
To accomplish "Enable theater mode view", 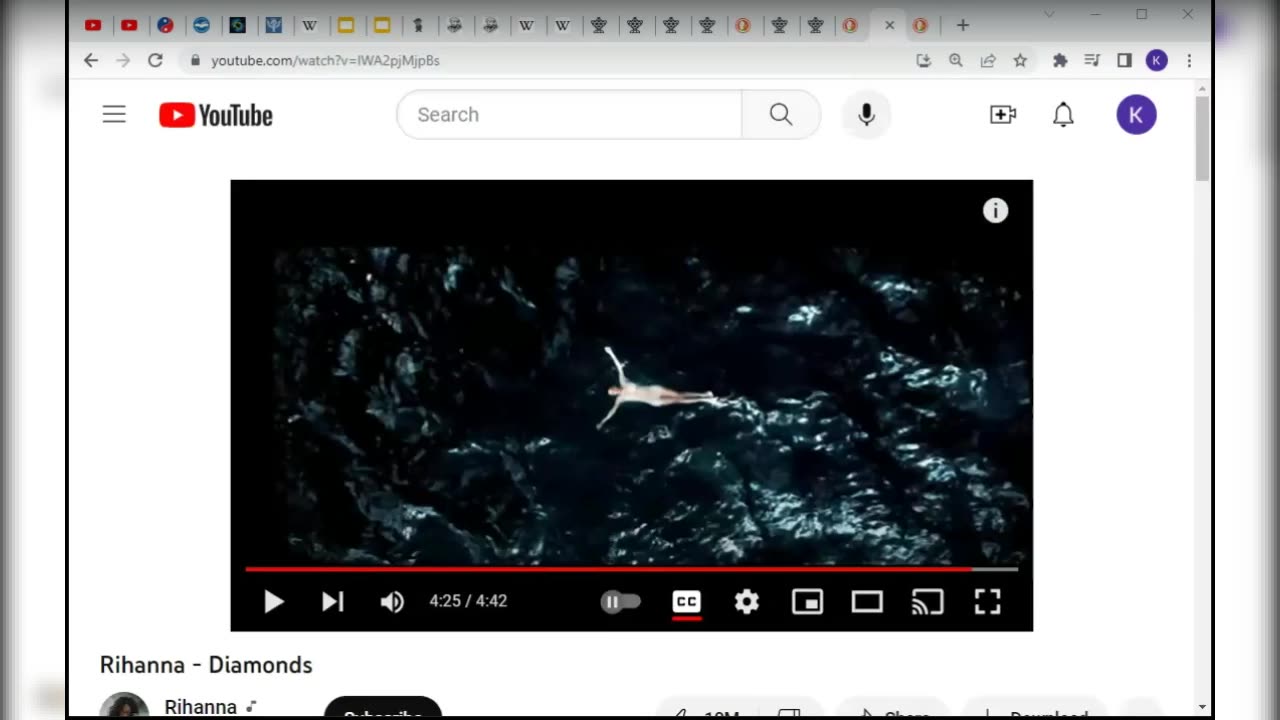I will pos(867,601).
